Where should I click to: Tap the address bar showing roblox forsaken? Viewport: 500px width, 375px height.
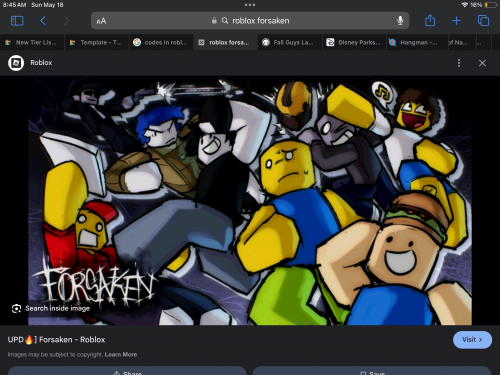250,21
